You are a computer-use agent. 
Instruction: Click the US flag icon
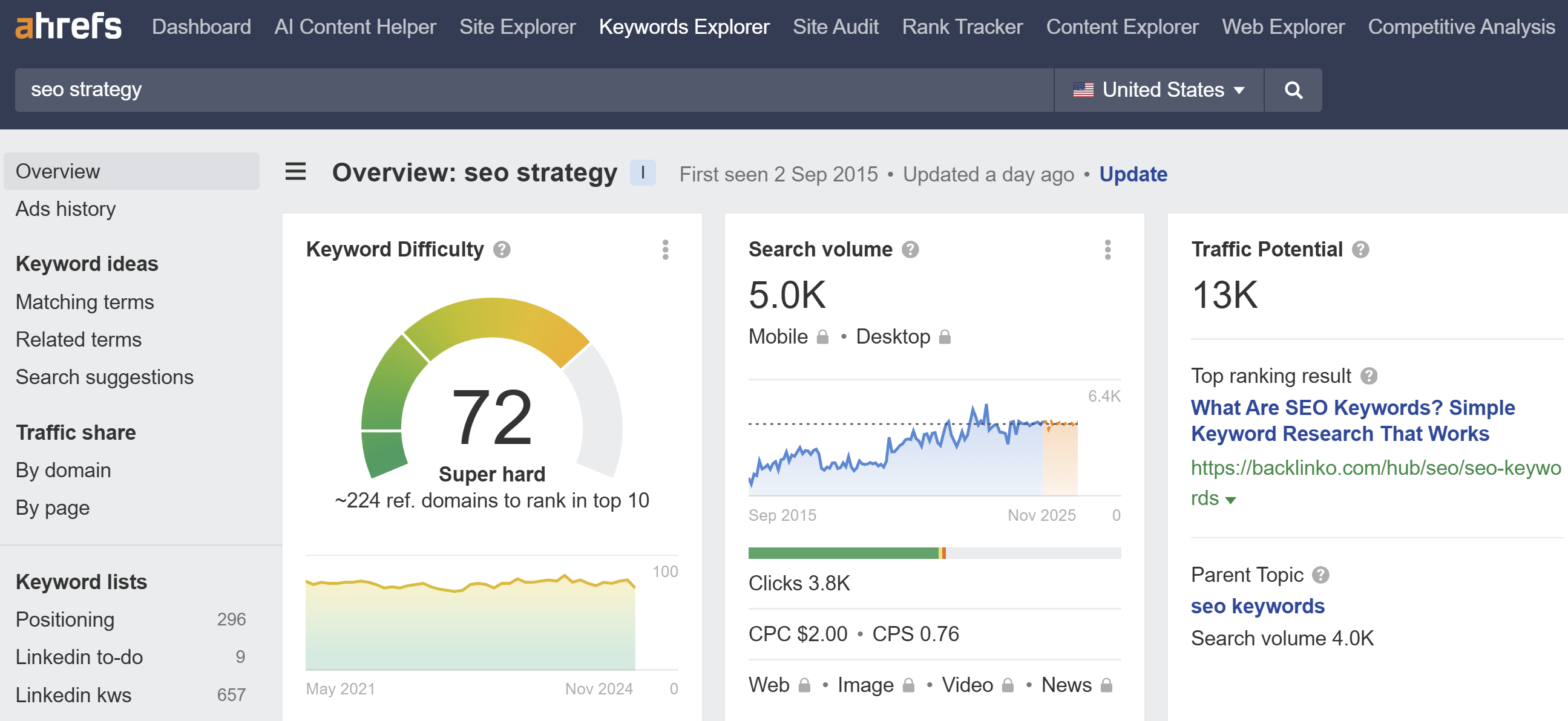pyautogui.click(x=1083, y=90)
